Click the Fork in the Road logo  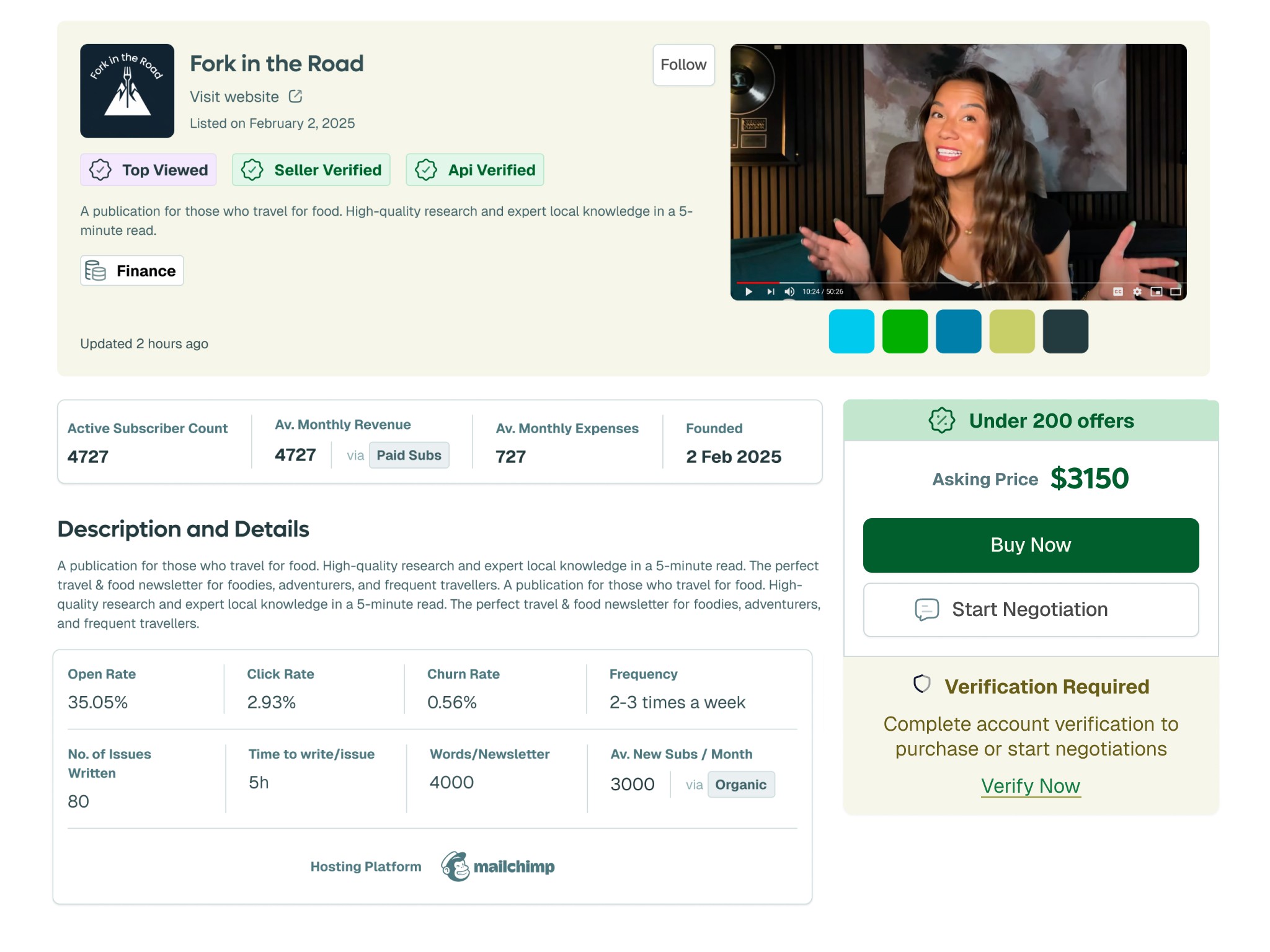[127, 90]
